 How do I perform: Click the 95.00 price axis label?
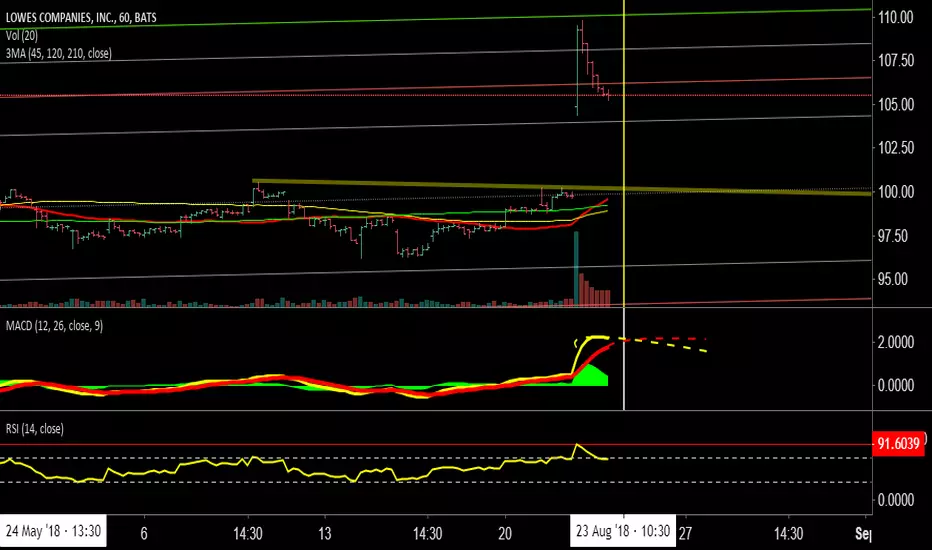tap(893, 279)
